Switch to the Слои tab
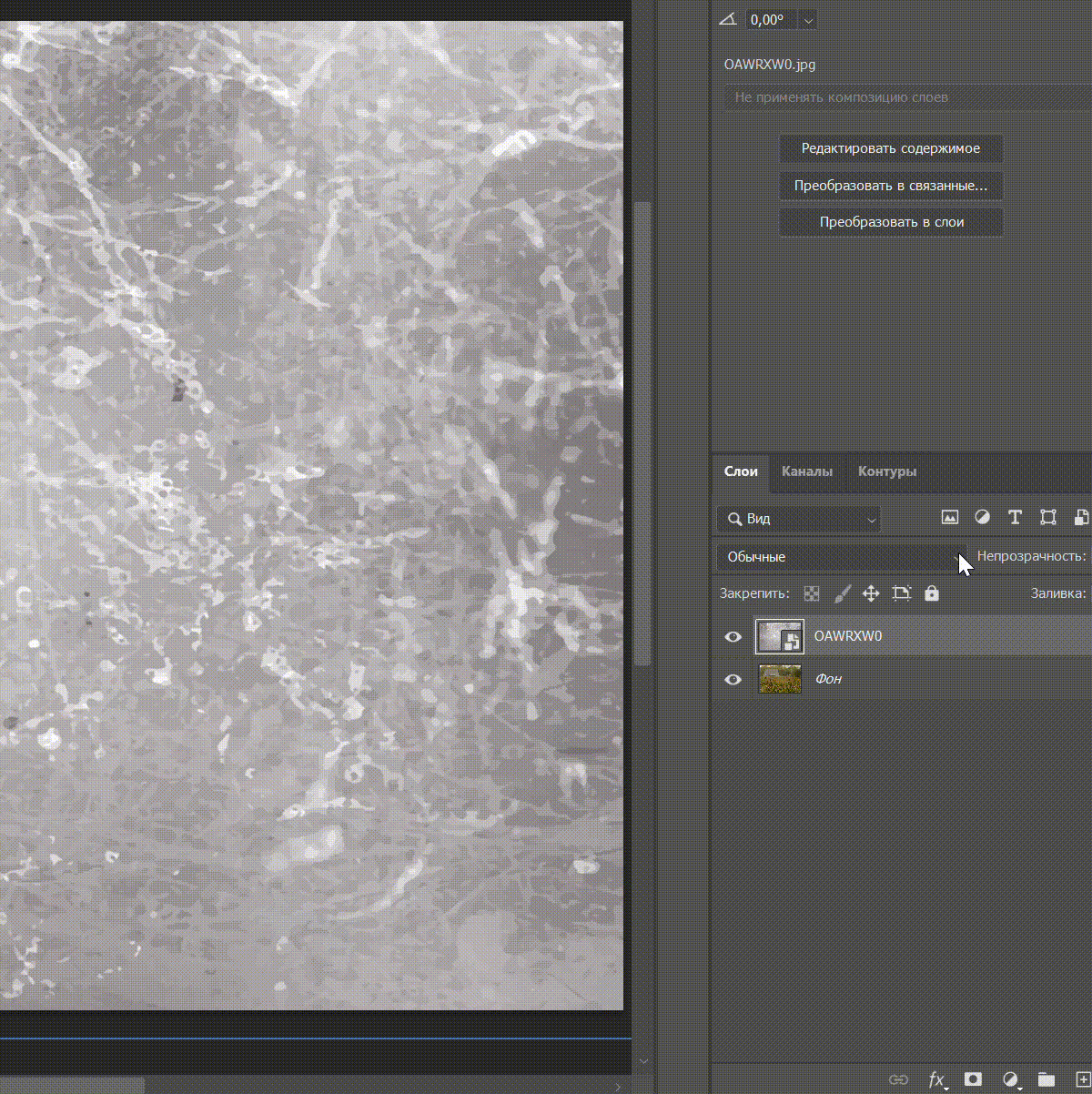 coord(741,471)
